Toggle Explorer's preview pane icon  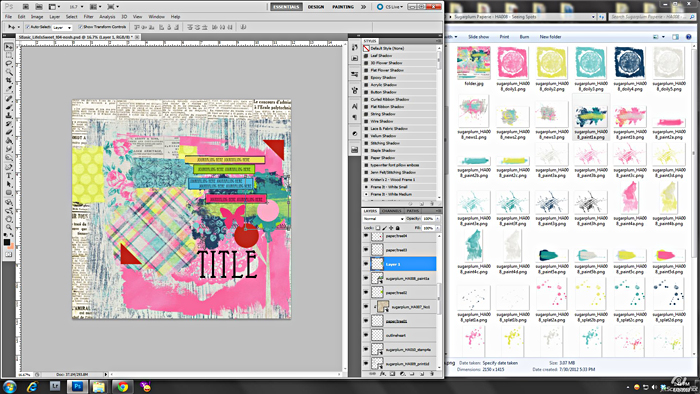[x=675, y=37]
